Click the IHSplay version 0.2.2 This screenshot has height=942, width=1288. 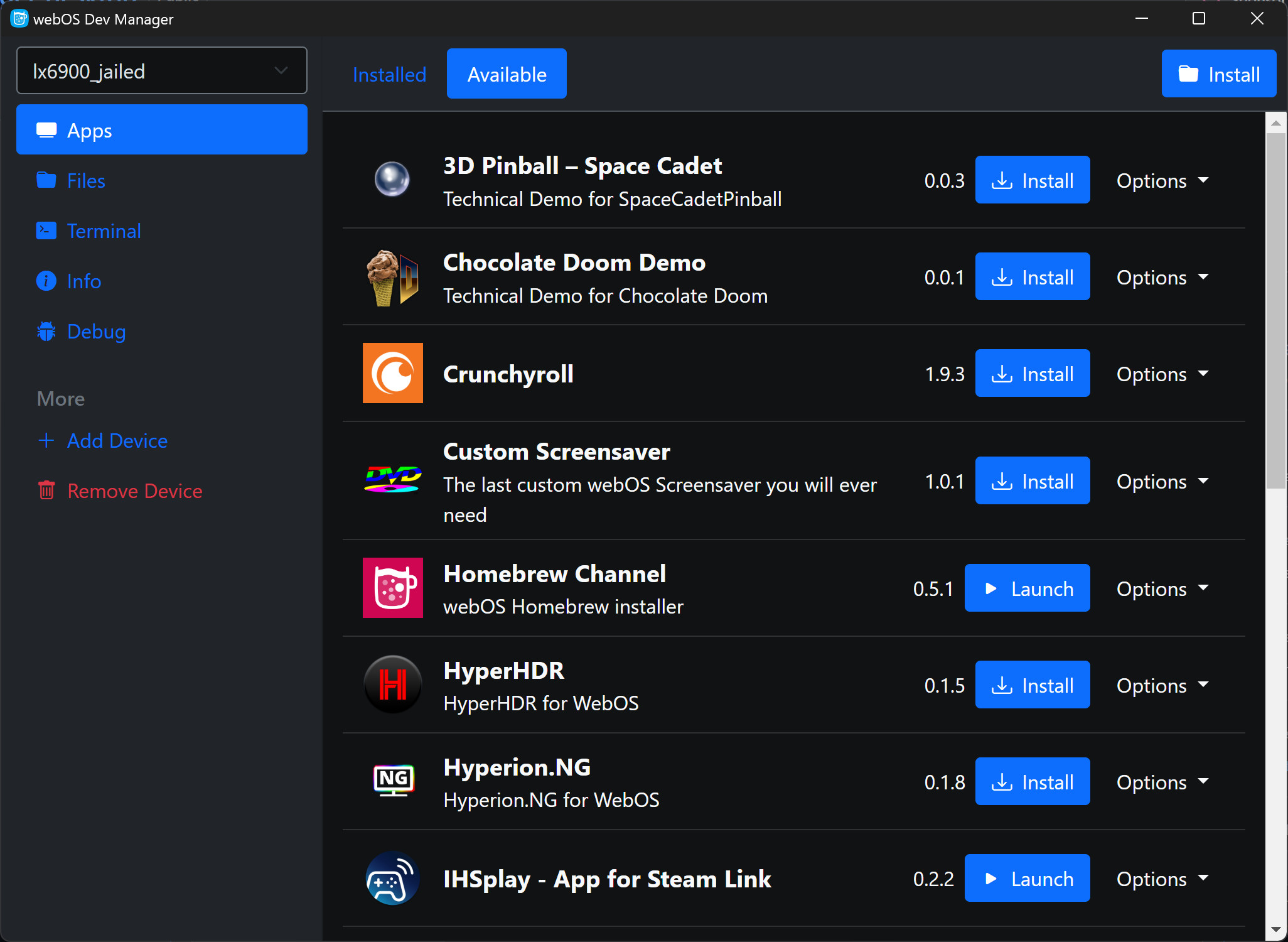(x=933, y=879)
